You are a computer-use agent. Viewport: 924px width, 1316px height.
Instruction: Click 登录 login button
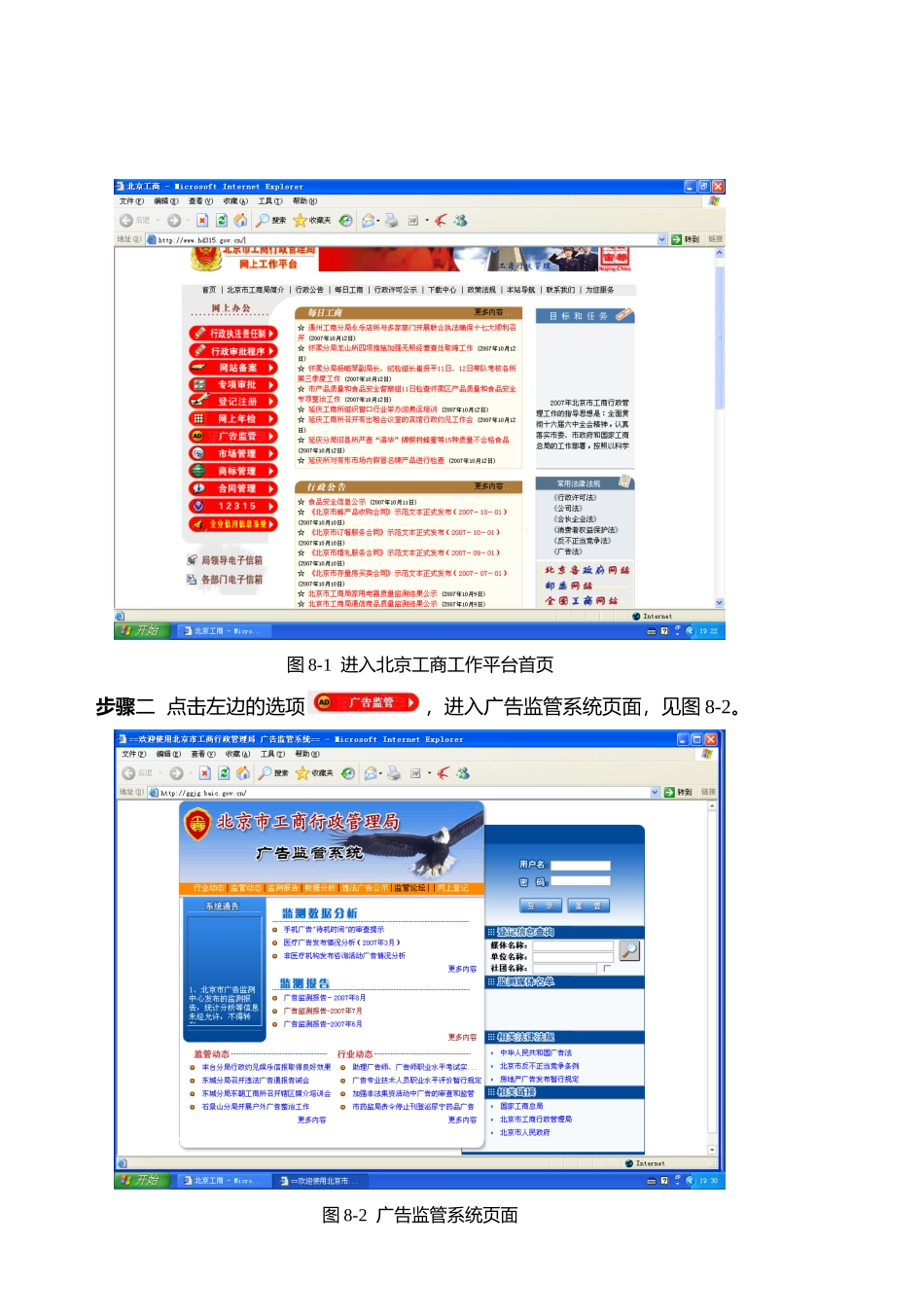(541, 906)
